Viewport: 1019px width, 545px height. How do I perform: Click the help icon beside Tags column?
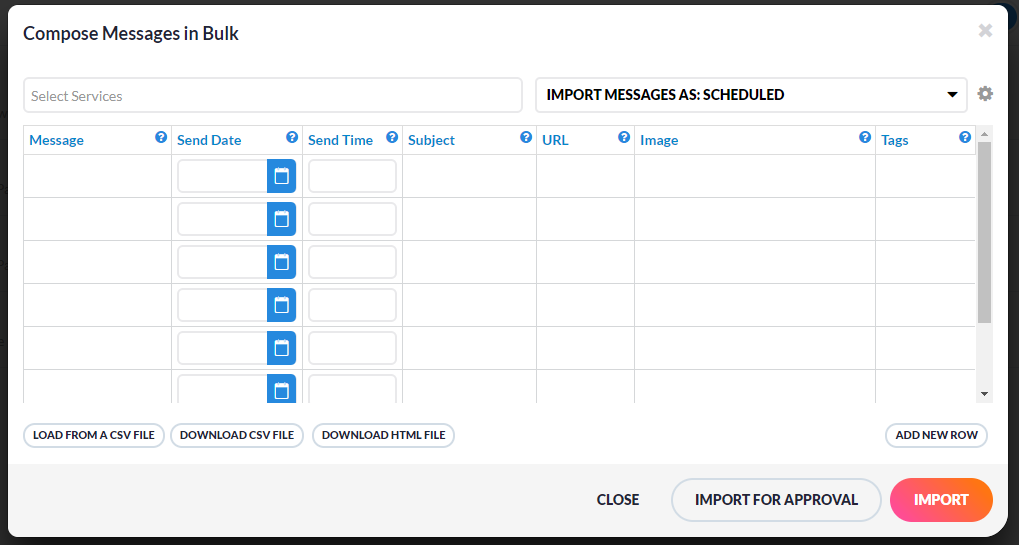click(965, 137)
